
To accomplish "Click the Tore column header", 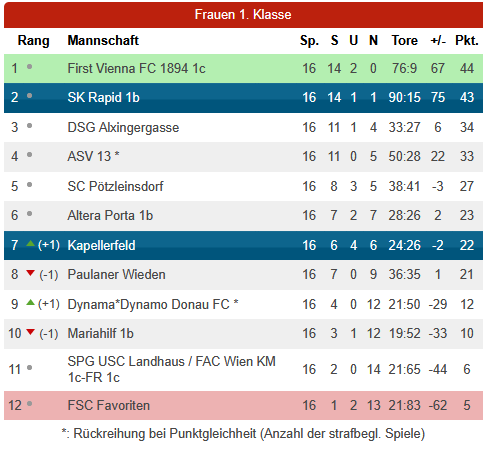I will (404, 40).
